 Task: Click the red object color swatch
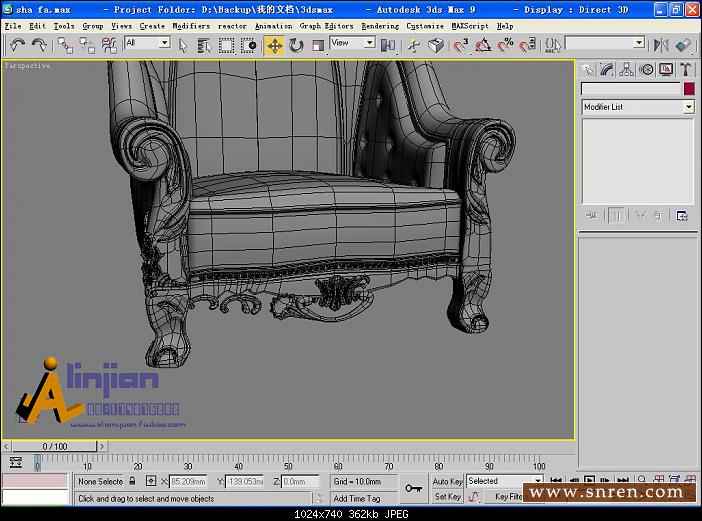[688, 89]
